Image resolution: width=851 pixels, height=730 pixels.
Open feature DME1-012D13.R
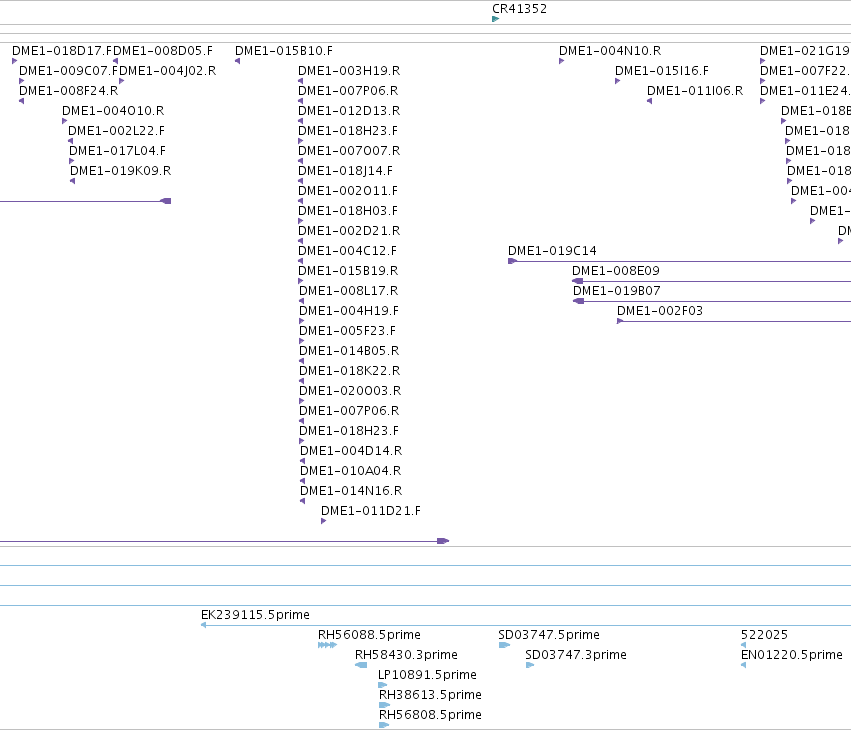pos(349,111)
